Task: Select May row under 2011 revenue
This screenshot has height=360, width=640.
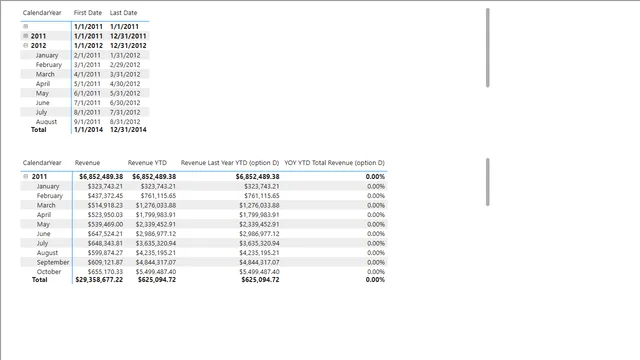Action: [x=204, y=224]
